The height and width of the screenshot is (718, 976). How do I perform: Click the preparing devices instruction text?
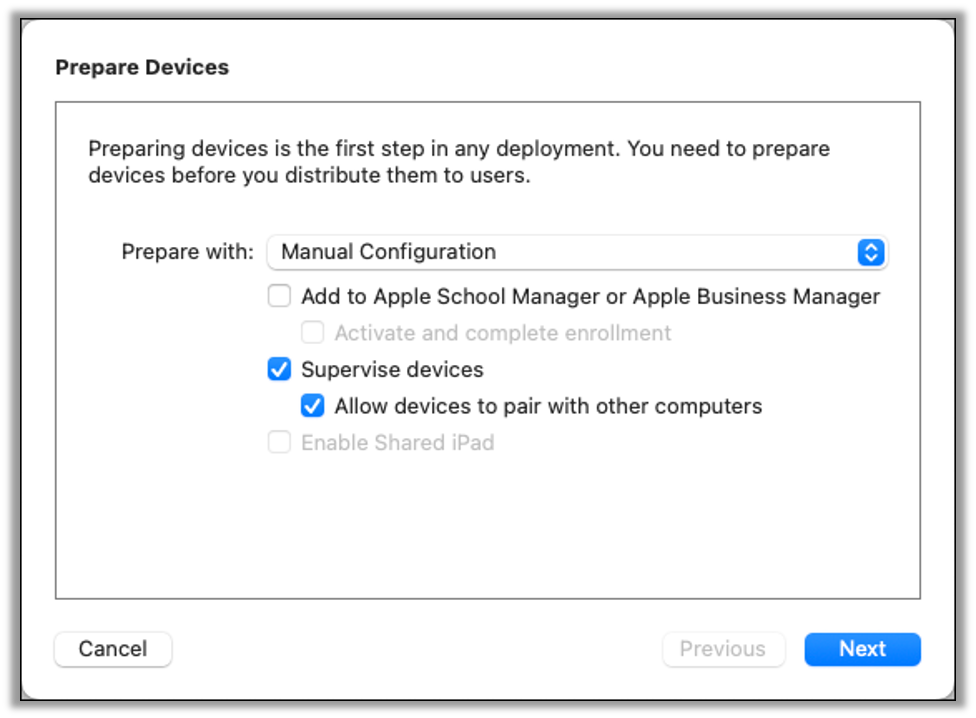pos(459,161)
